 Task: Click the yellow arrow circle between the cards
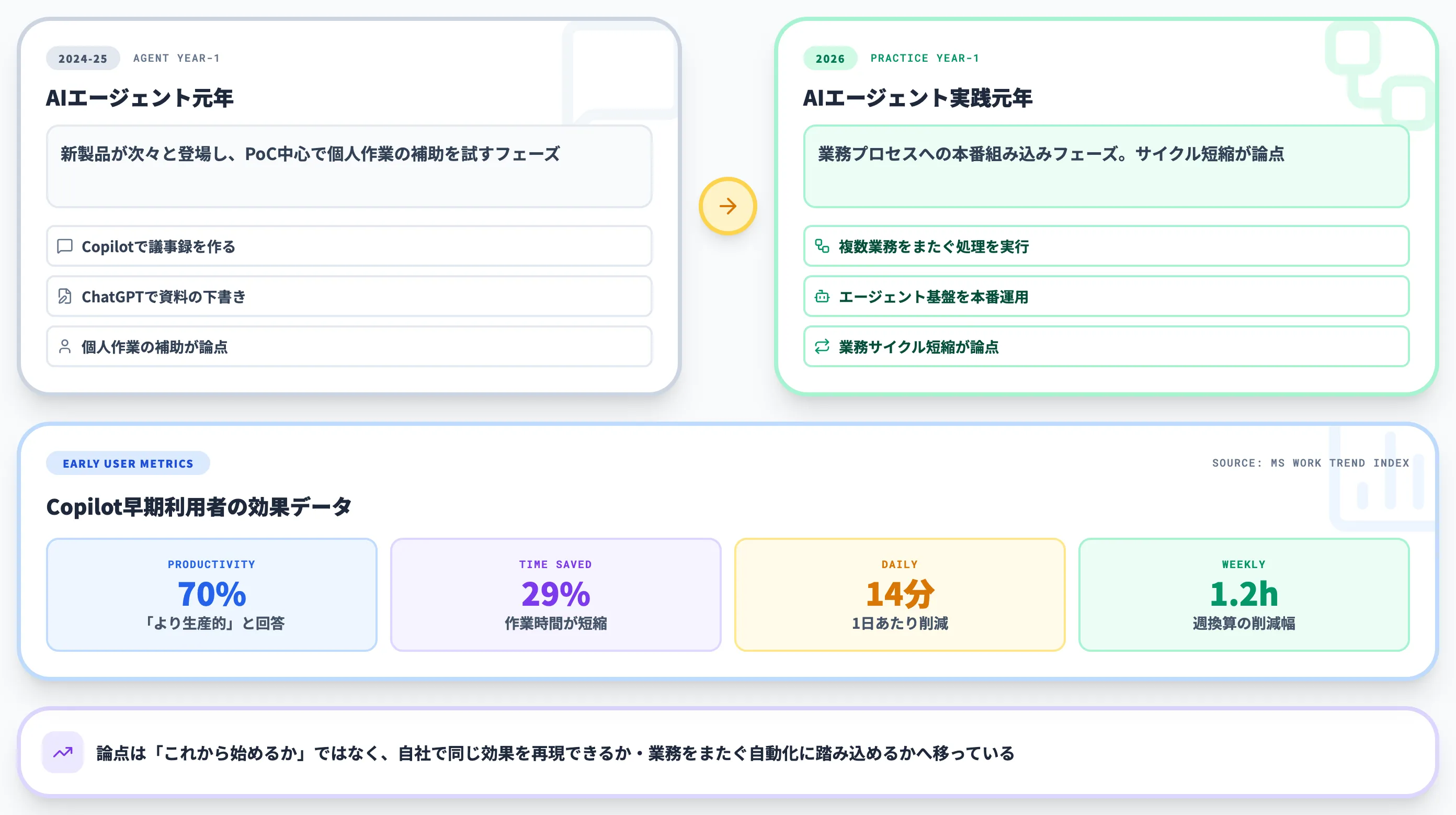[727, 206]
